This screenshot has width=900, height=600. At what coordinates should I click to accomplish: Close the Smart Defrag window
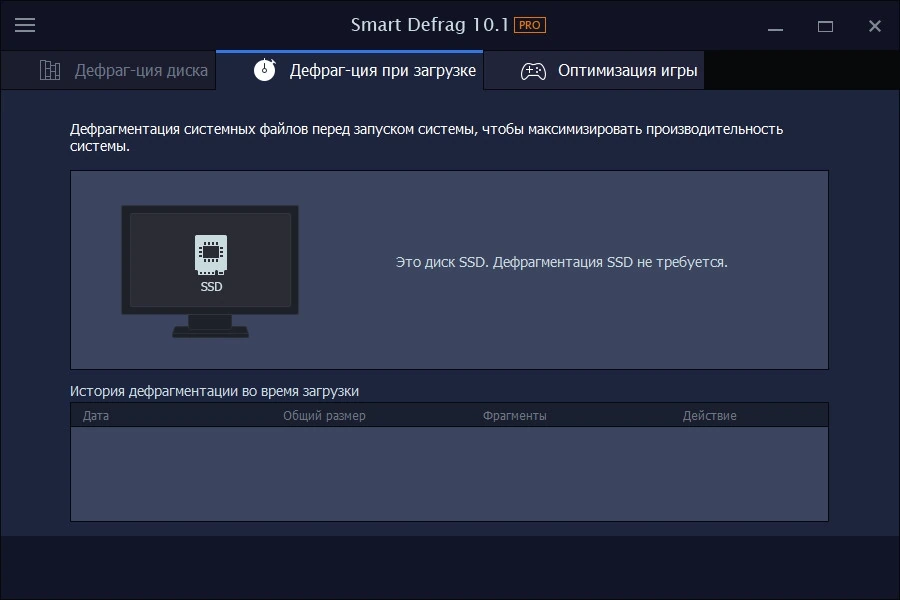[x=875, y=26]
